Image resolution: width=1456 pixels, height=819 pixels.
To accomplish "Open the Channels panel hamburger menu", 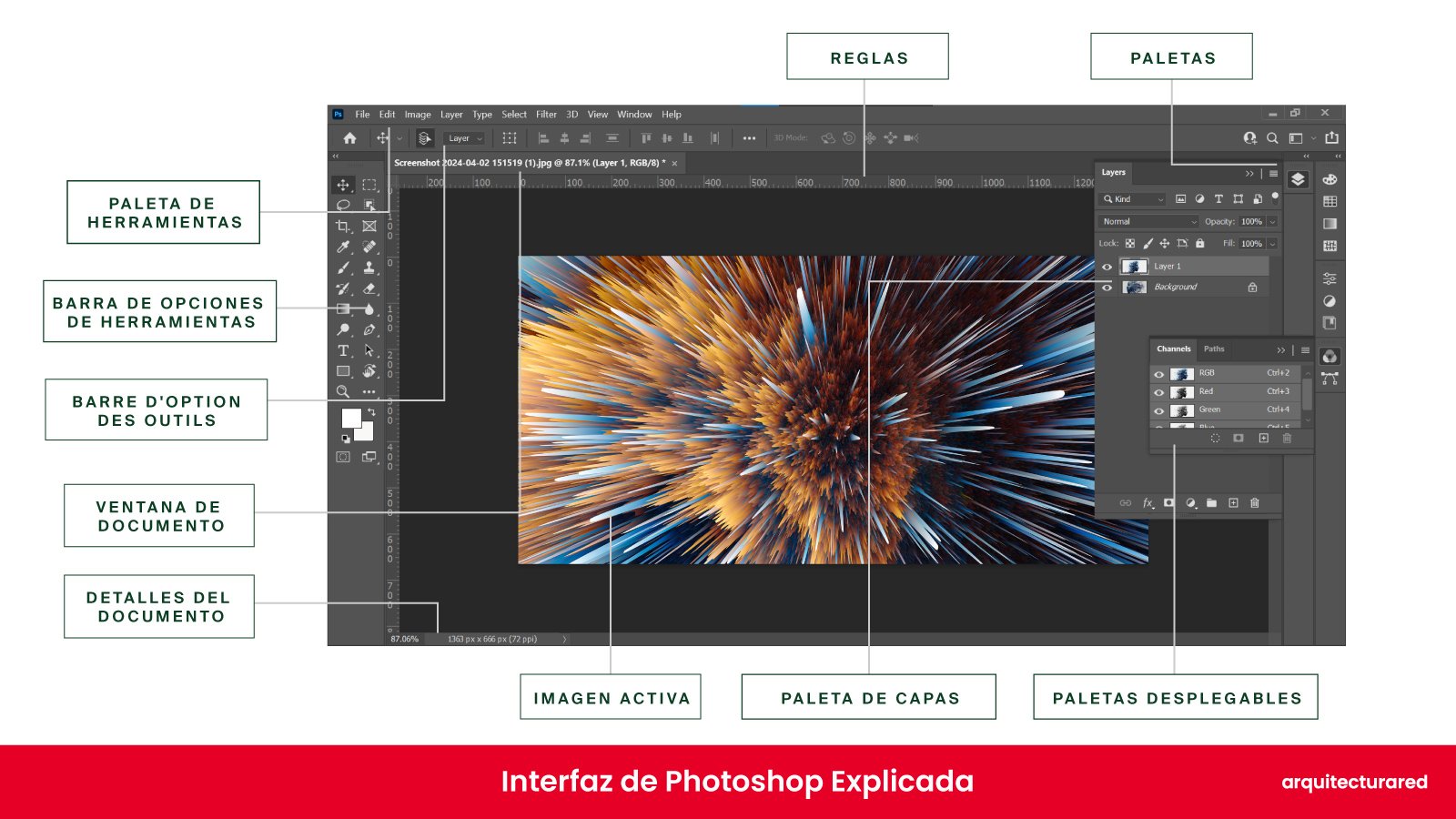I will pyautogui.click(x=1305, y=349).
